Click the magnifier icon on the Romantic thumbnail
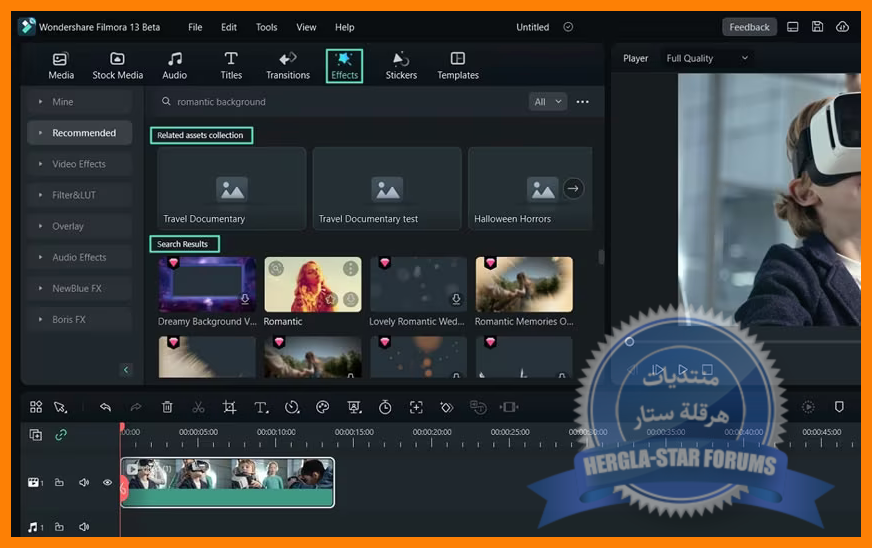Screen dimensions: 872x548 (x=276, y=269)
